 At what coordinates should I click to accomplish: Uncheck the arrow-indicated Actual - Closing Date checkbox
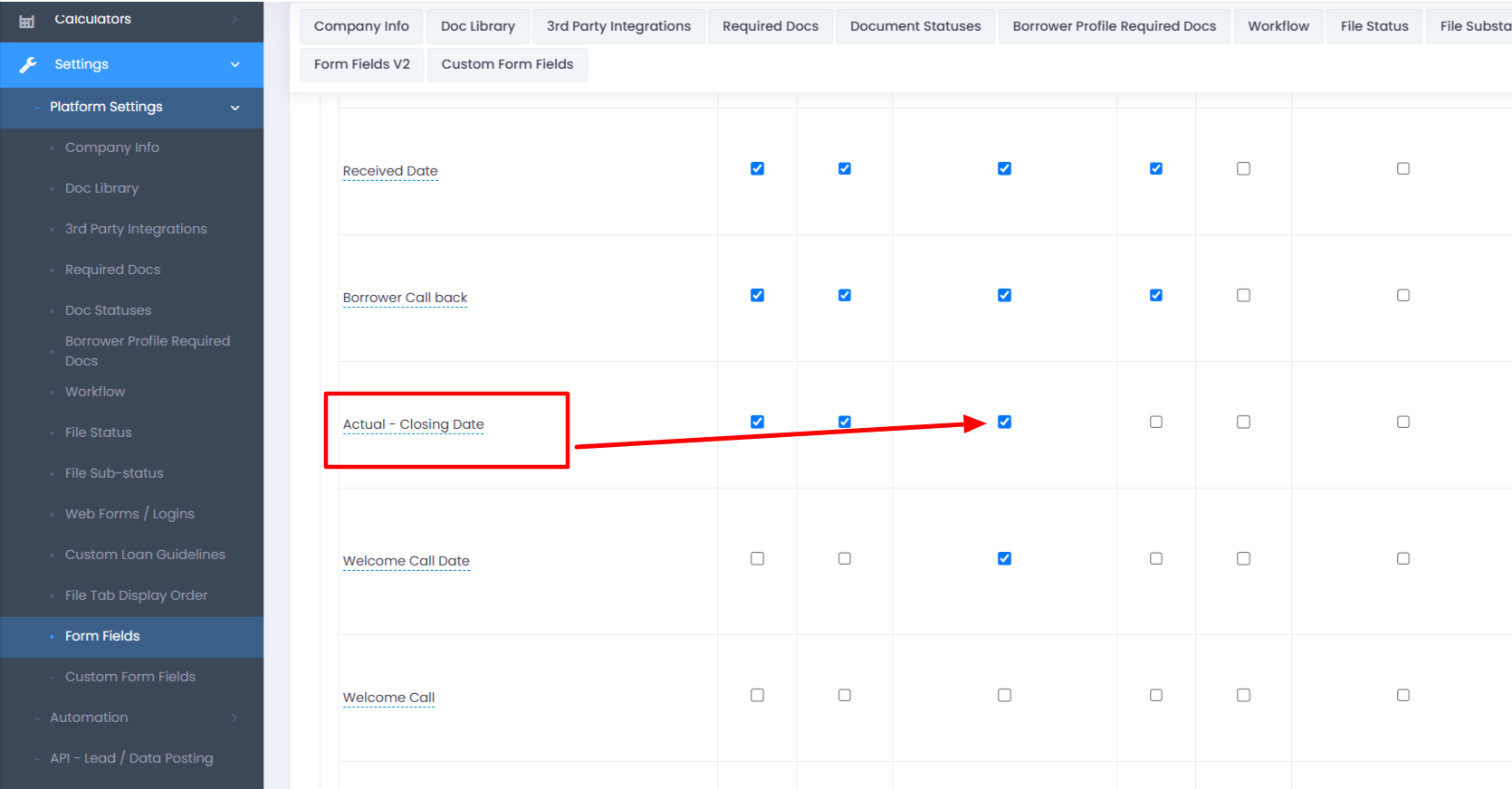pos(1004,423)
